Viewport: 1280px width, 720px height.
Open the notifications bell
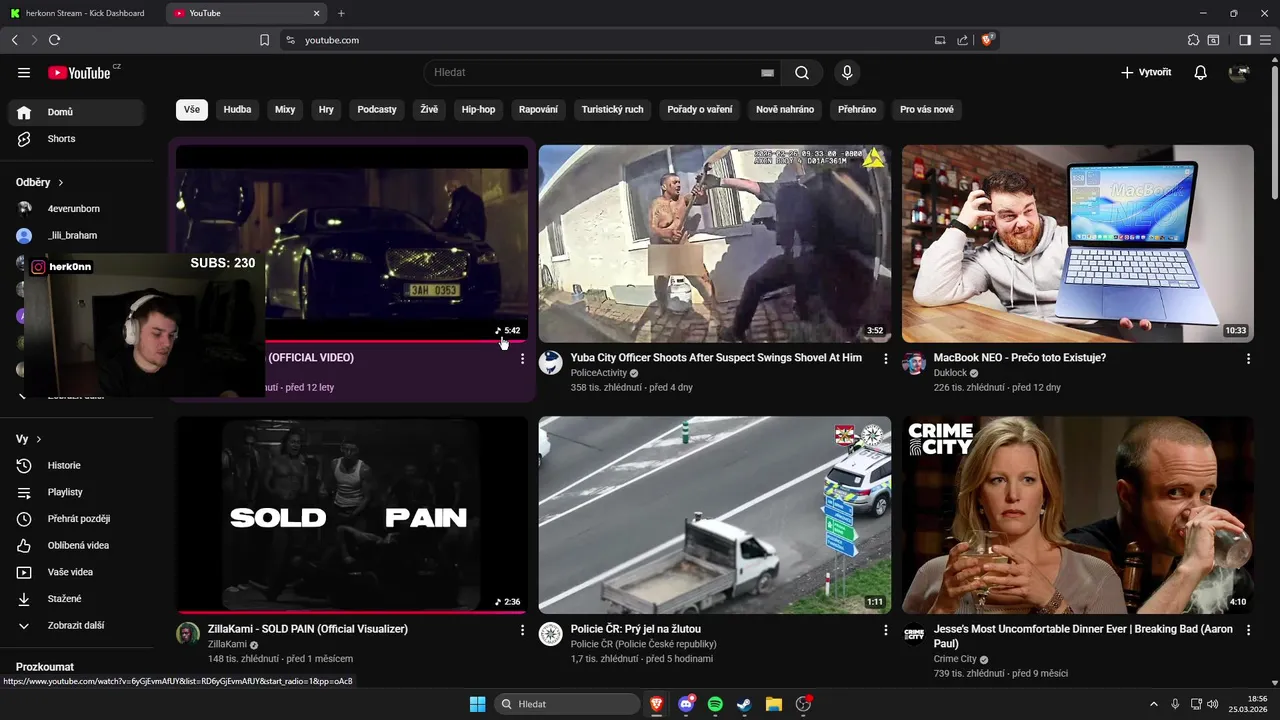pyautogui.click(x=1201, y=72)
